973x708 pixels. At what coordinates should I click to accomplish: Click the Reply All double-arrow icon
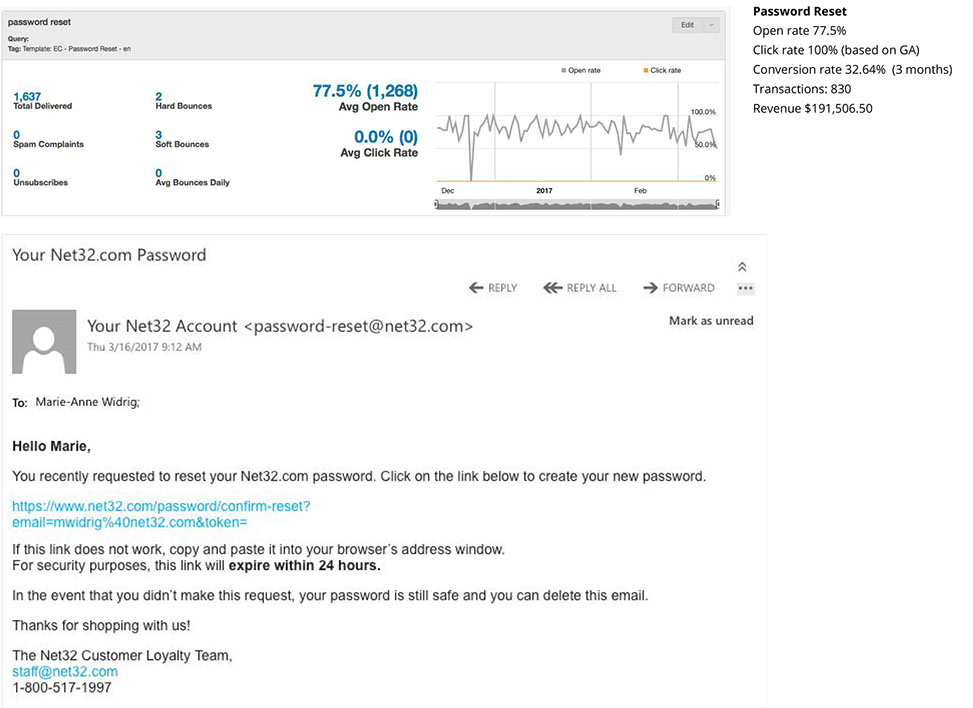coord(552,288)
